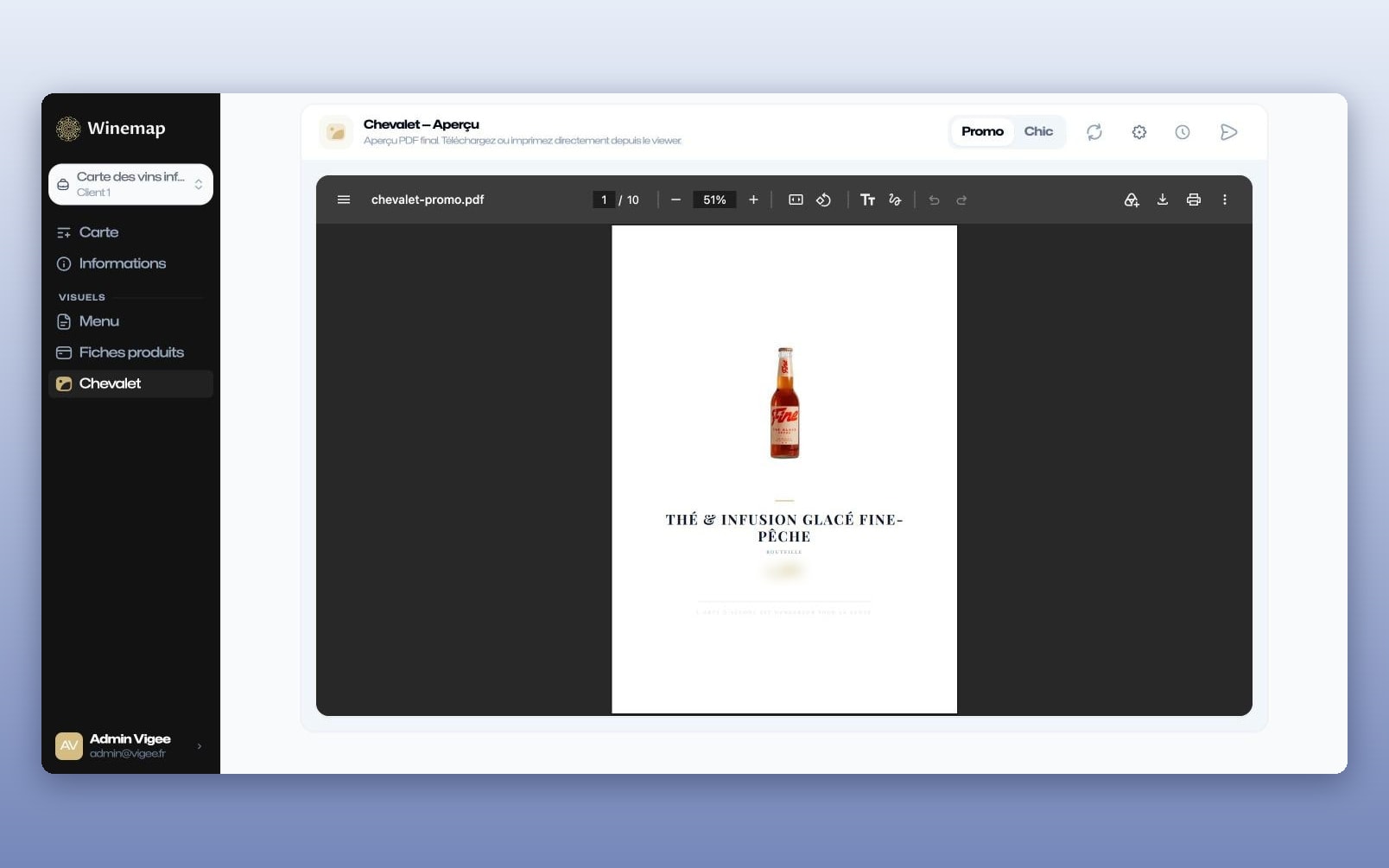Open the Menu visuals page
This screenshot has height=868, width=1389.
[x=130, y=321]
